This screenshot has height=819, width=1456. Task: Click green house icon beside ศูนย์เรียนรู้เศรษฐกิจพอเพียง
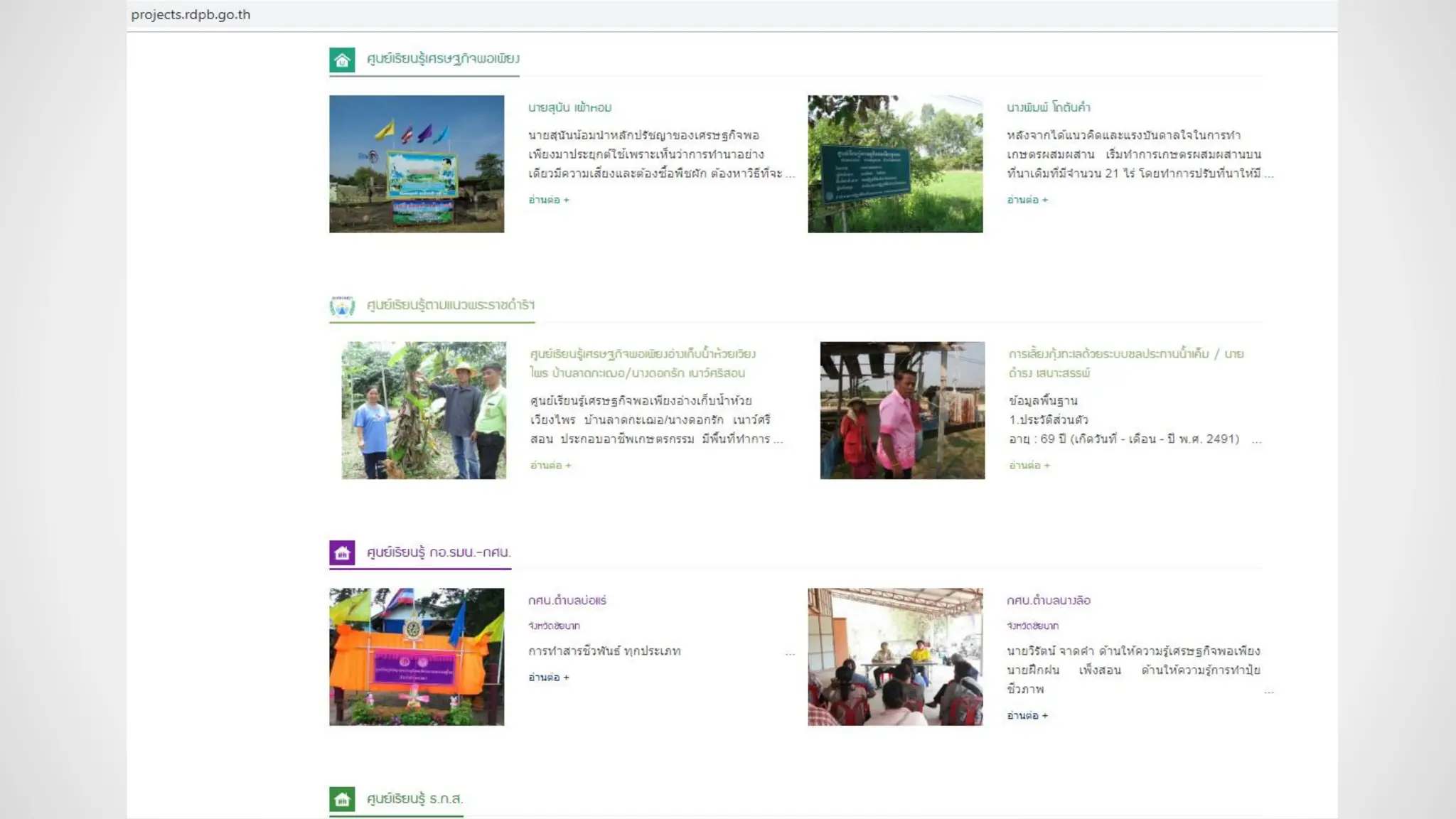[342, 60]
